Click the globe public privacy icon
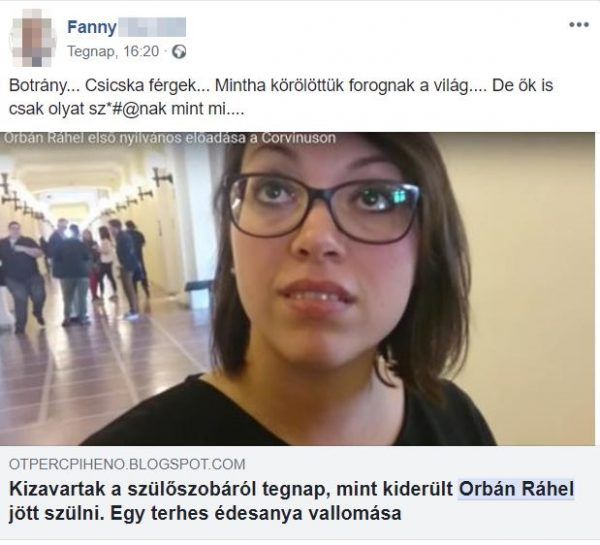The width and height of the screenshot is (600, 545). point(179,51)
